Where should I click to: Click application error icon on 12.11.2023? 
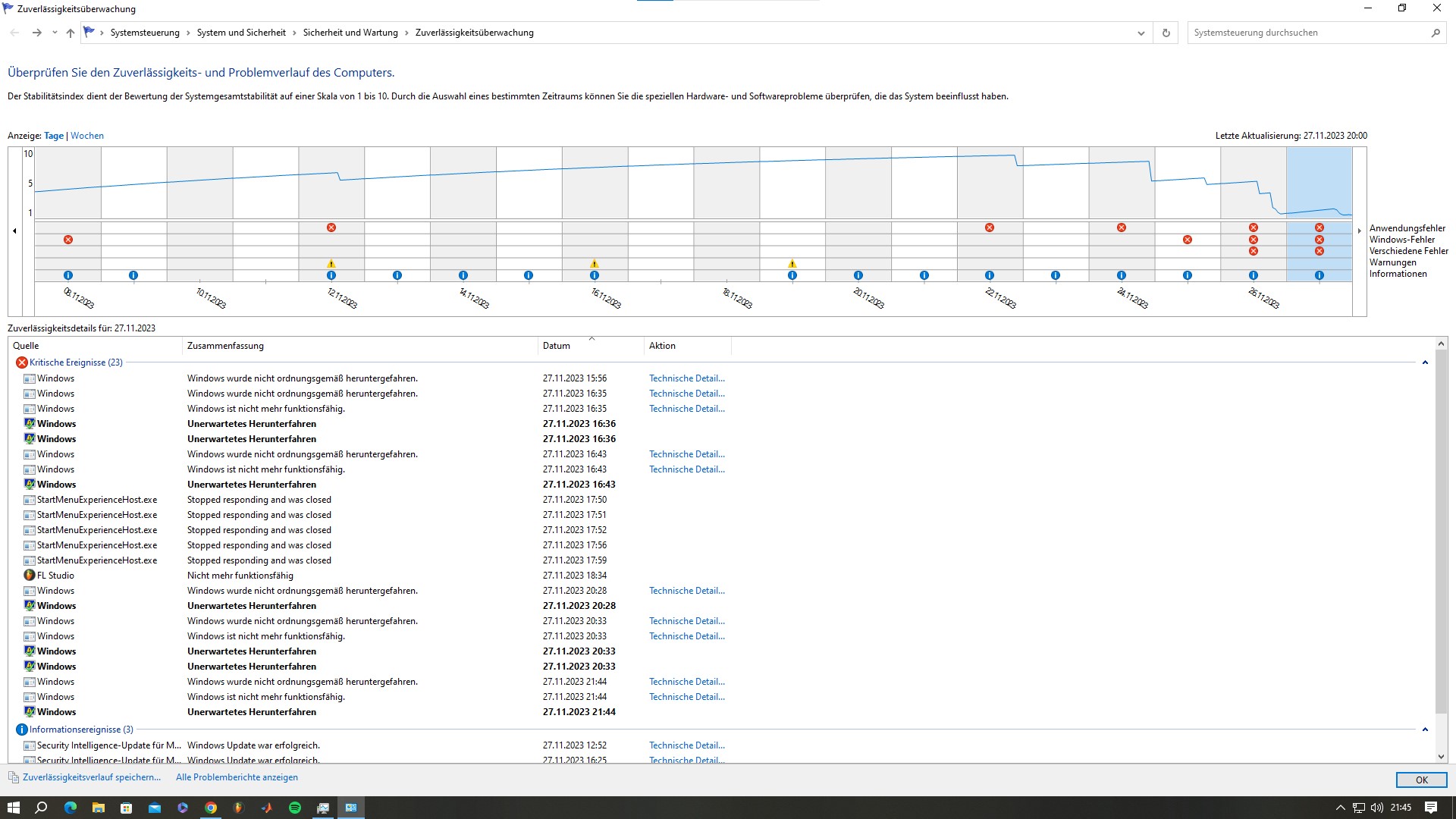click(x=331, y=227)
